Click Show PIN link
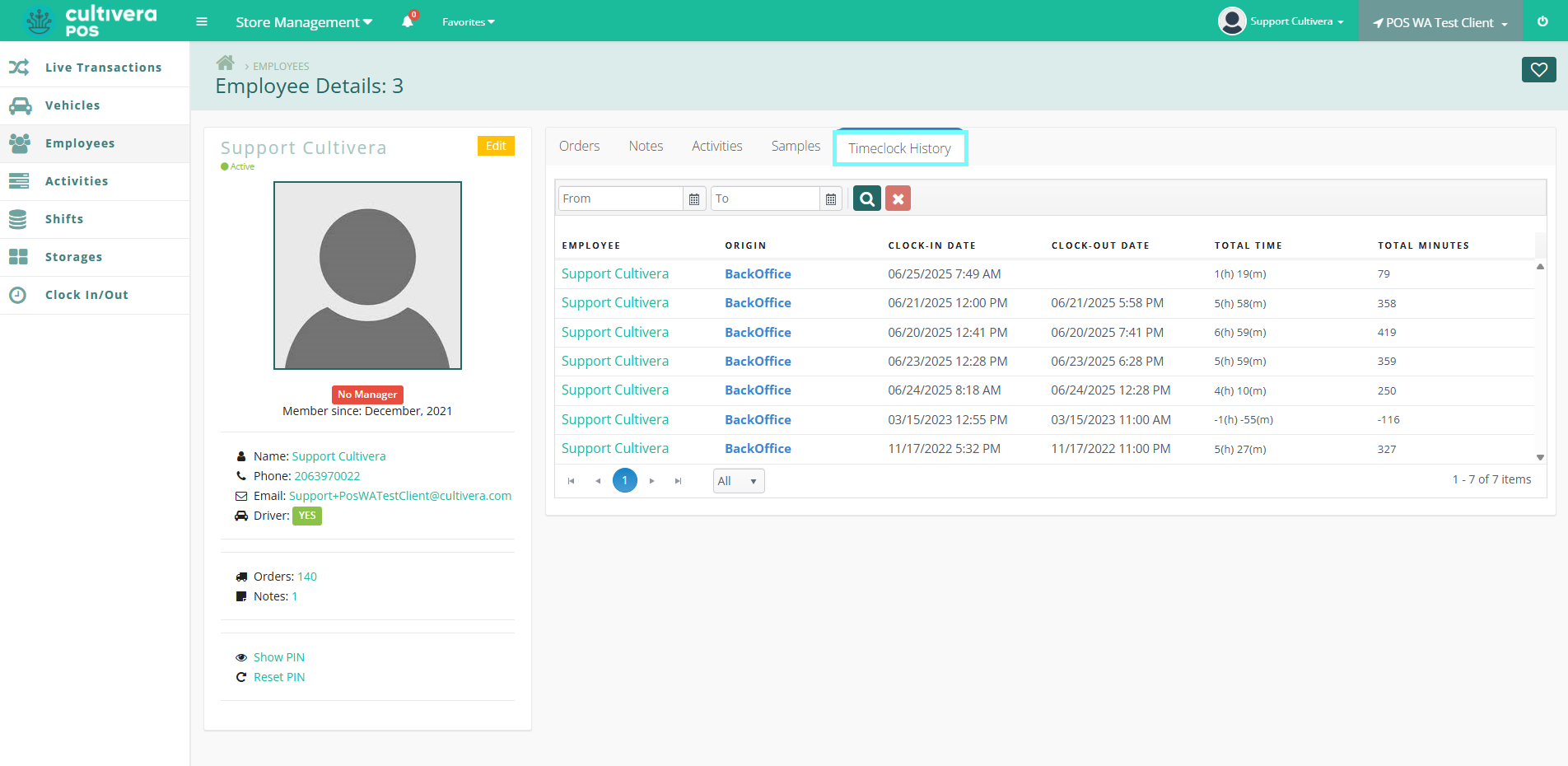The height and width of the screenshot is (766, 1568). 279,657
